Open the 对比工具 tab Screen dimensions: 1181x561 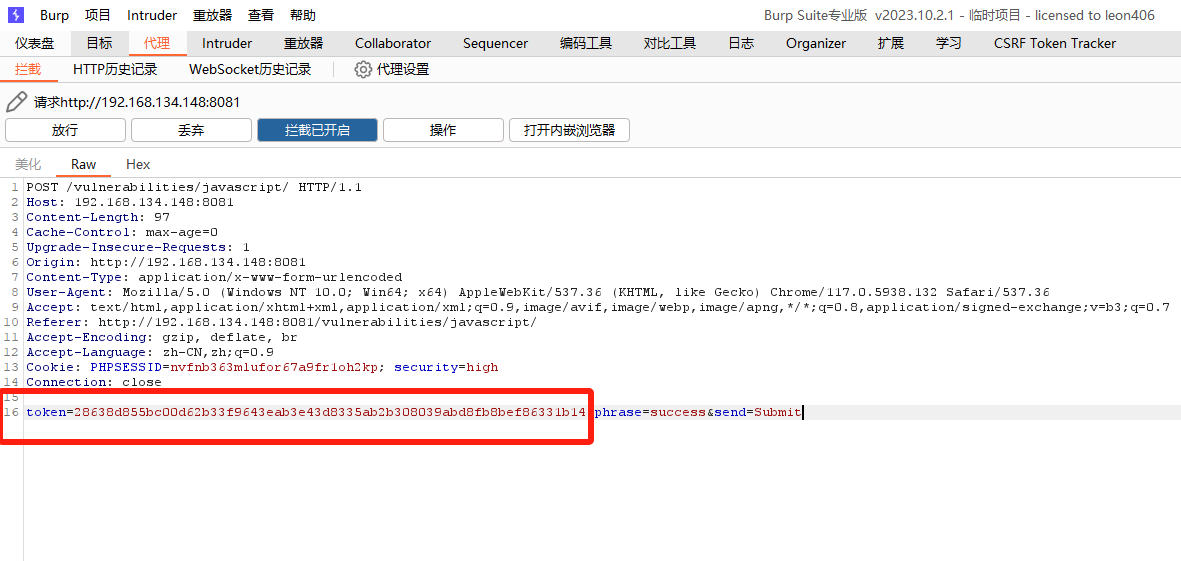coord(670,44)
